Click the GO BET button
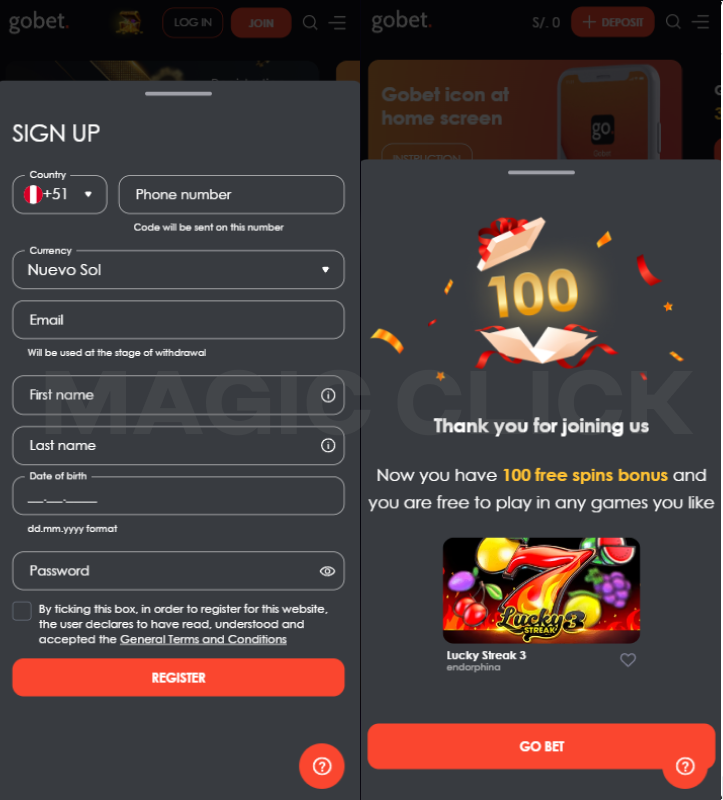 coord(541,746)
